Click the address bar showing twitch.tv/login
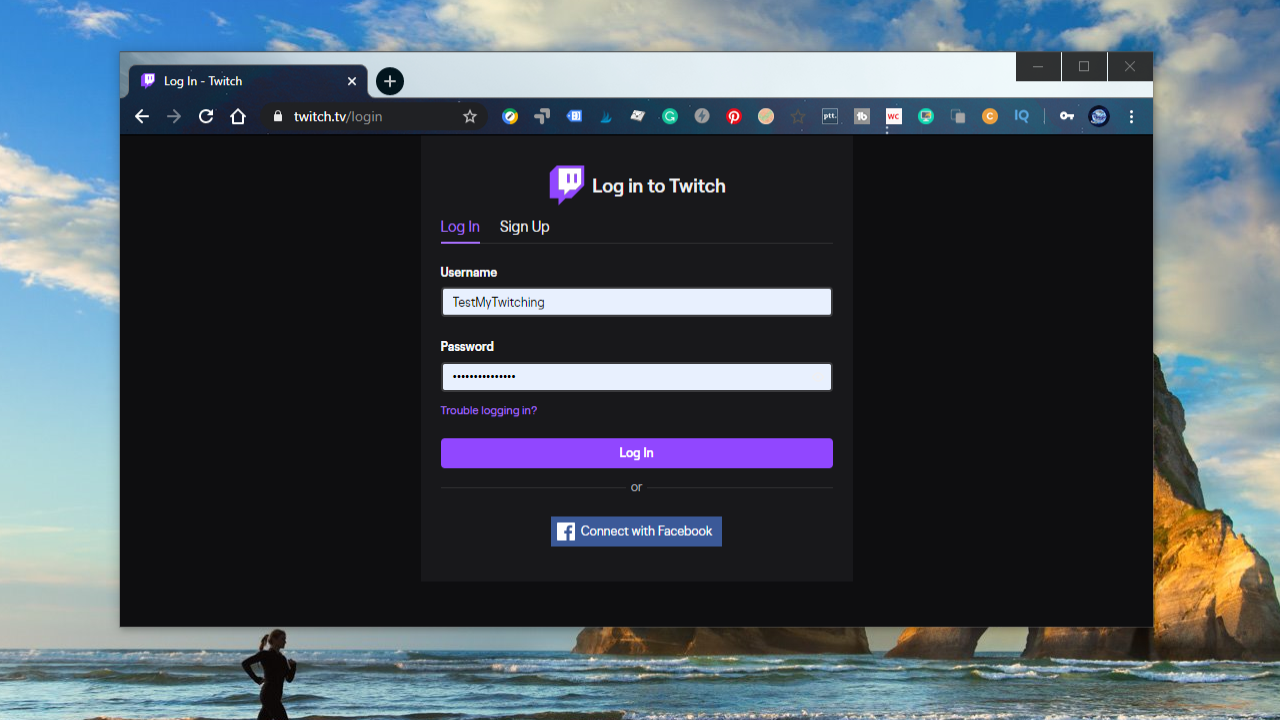Image resolution: width=1280 pixels, height=720 pixels. click(376, 116)
